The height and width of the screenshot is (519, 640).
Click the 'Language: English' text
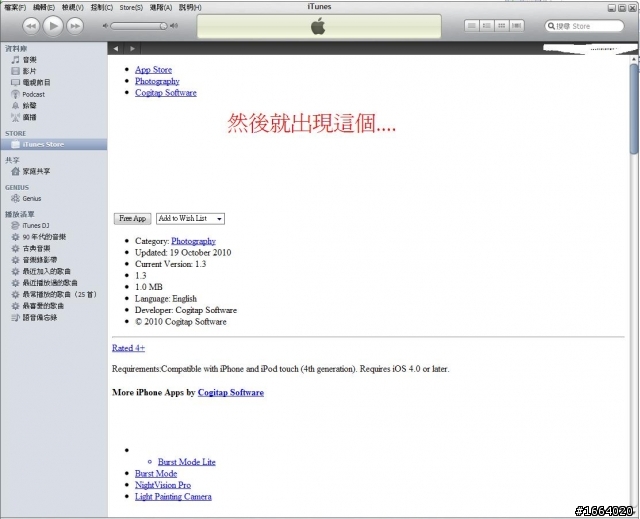click(x=166, y=299)
